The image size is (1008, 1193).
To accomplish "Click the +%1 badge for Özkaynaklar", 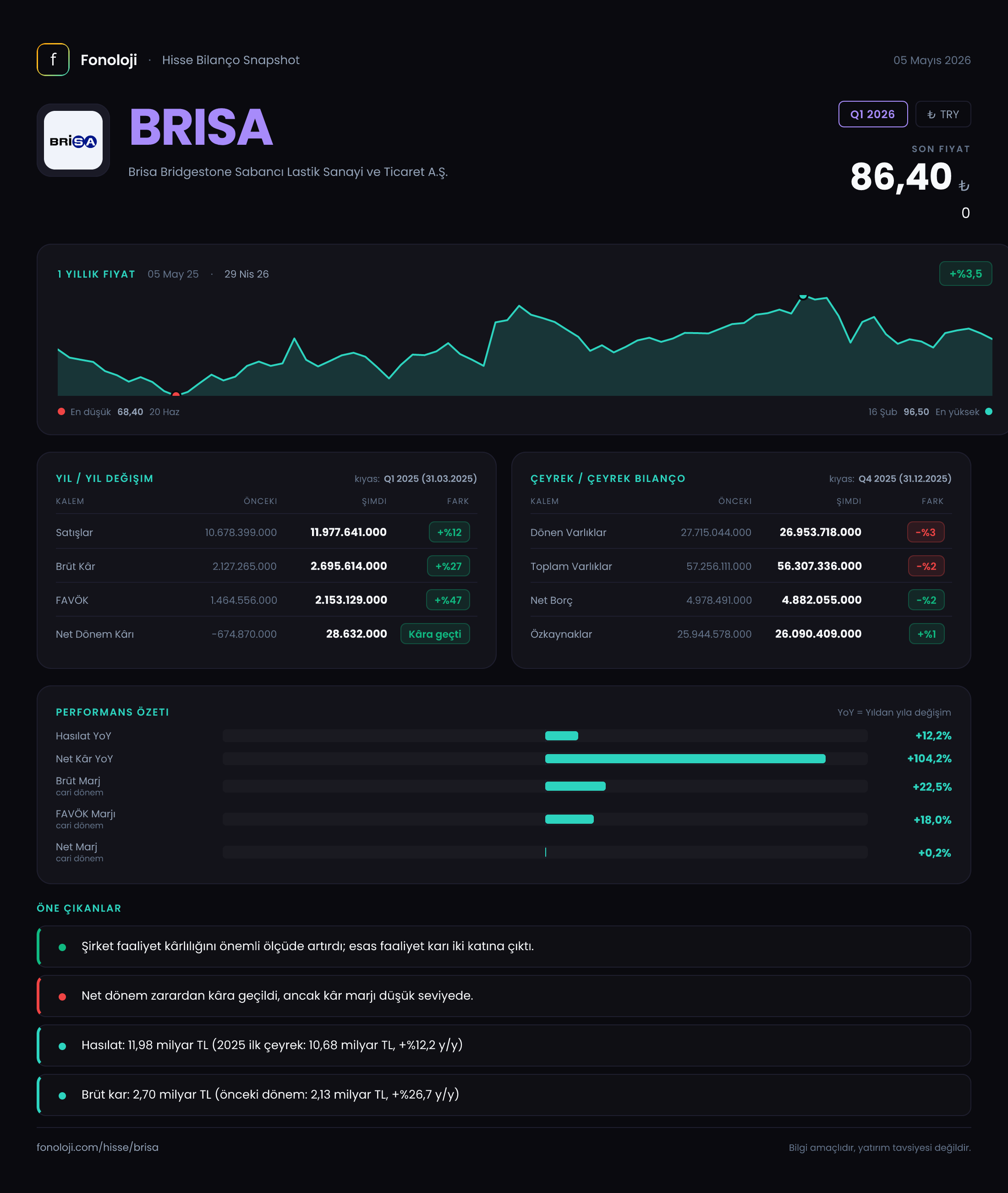I will pos(927,634).
